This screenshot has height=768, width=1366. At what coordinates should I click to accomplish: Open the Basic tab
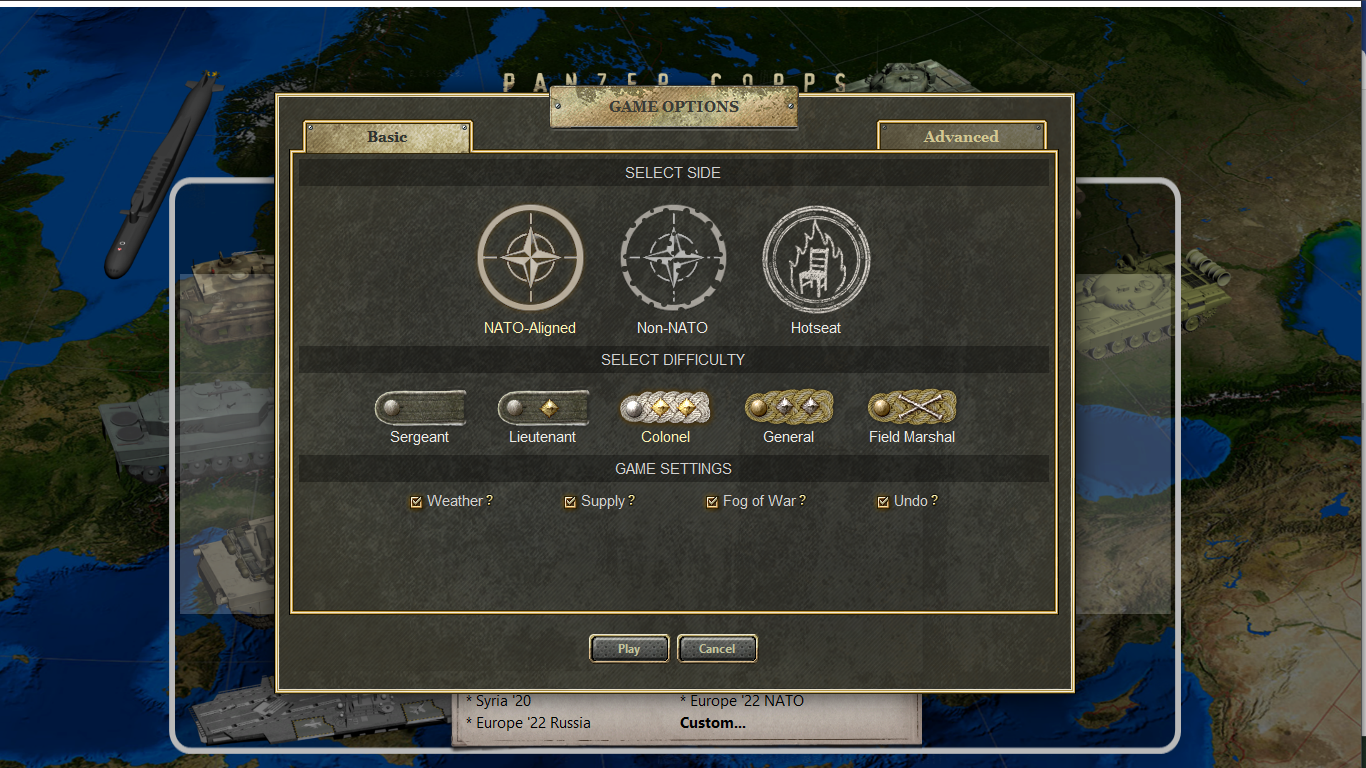point(387,137)
